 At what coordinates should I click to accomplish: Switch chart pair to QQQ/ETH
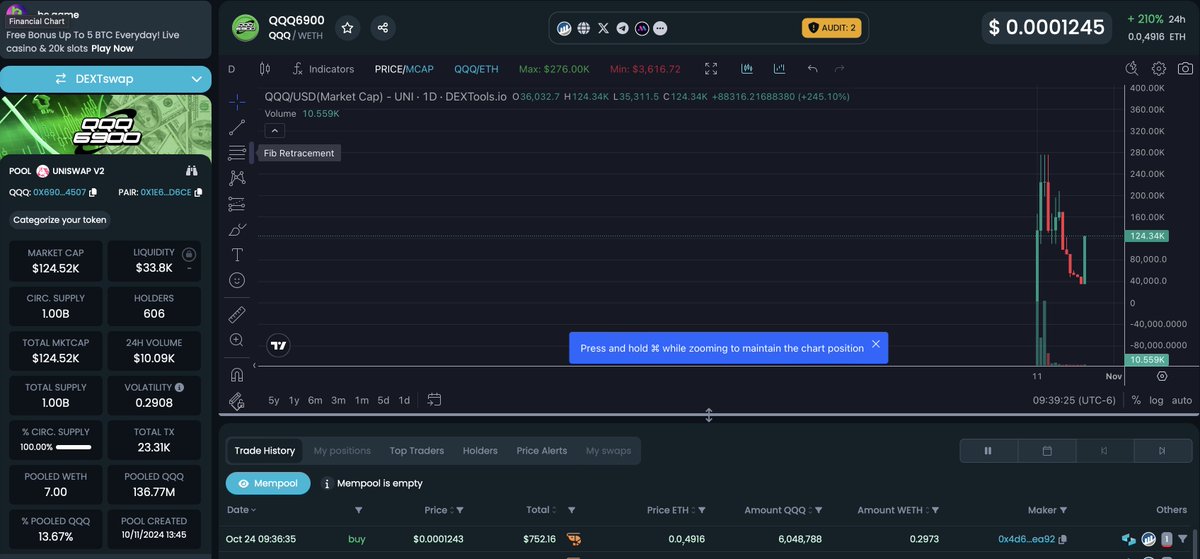(476, 69)
